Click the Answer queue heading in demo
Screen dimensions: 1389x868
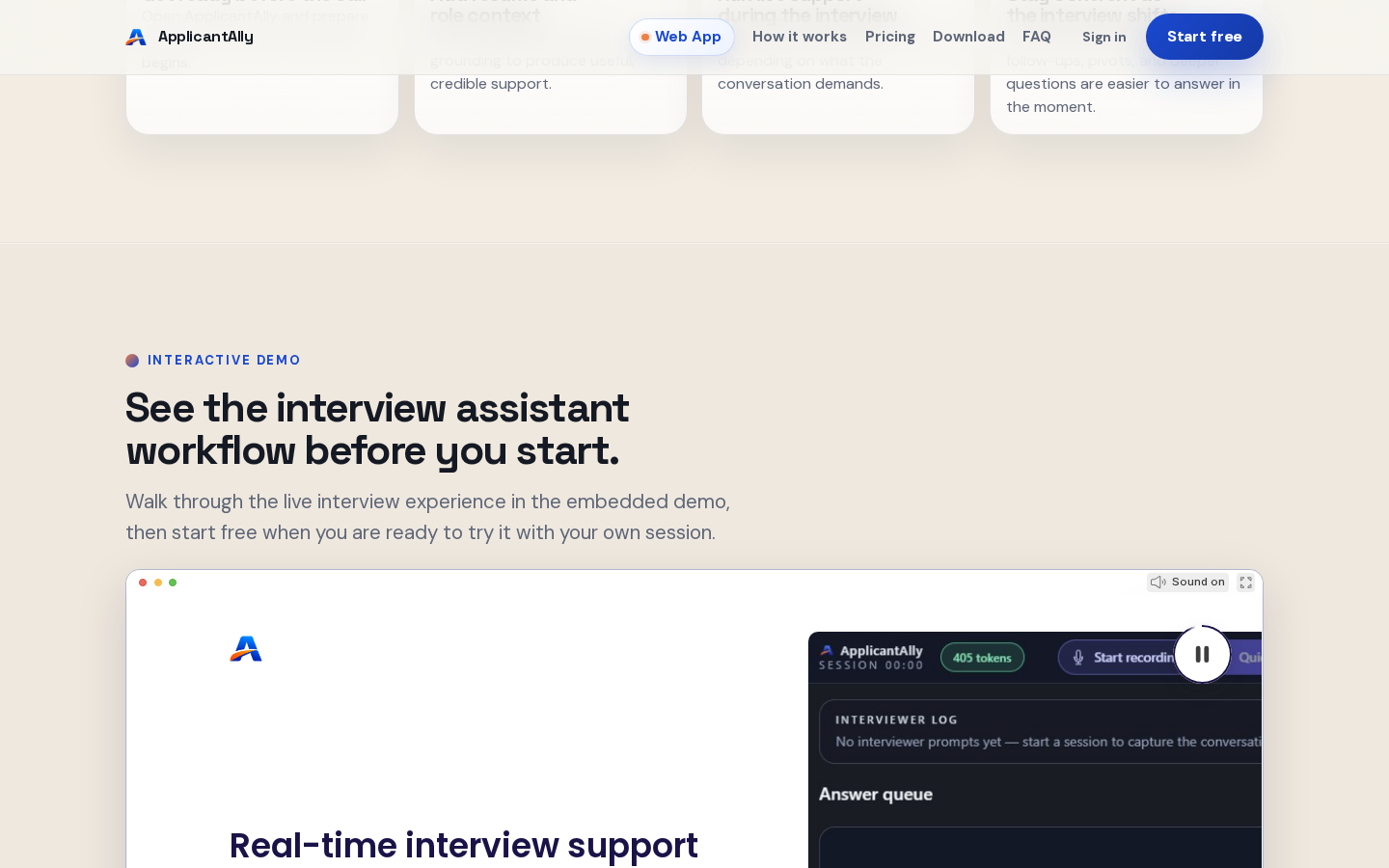click(x=876, y=794)
